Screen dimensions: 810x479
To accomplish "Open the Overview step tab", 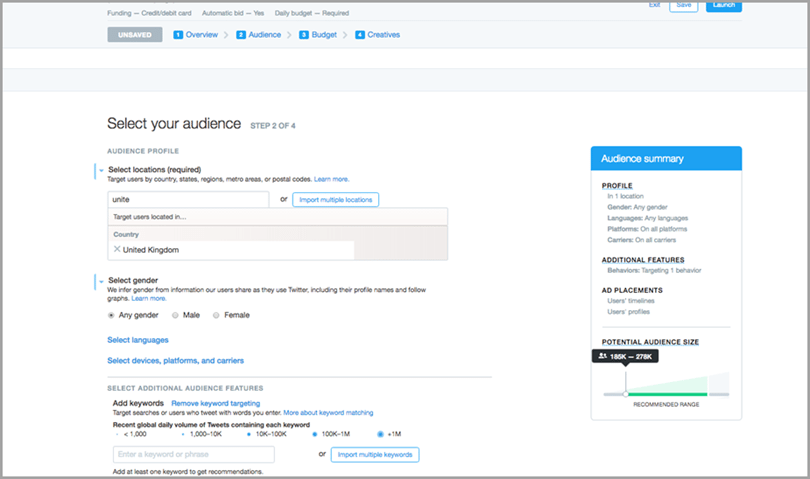I will (201, 35).
